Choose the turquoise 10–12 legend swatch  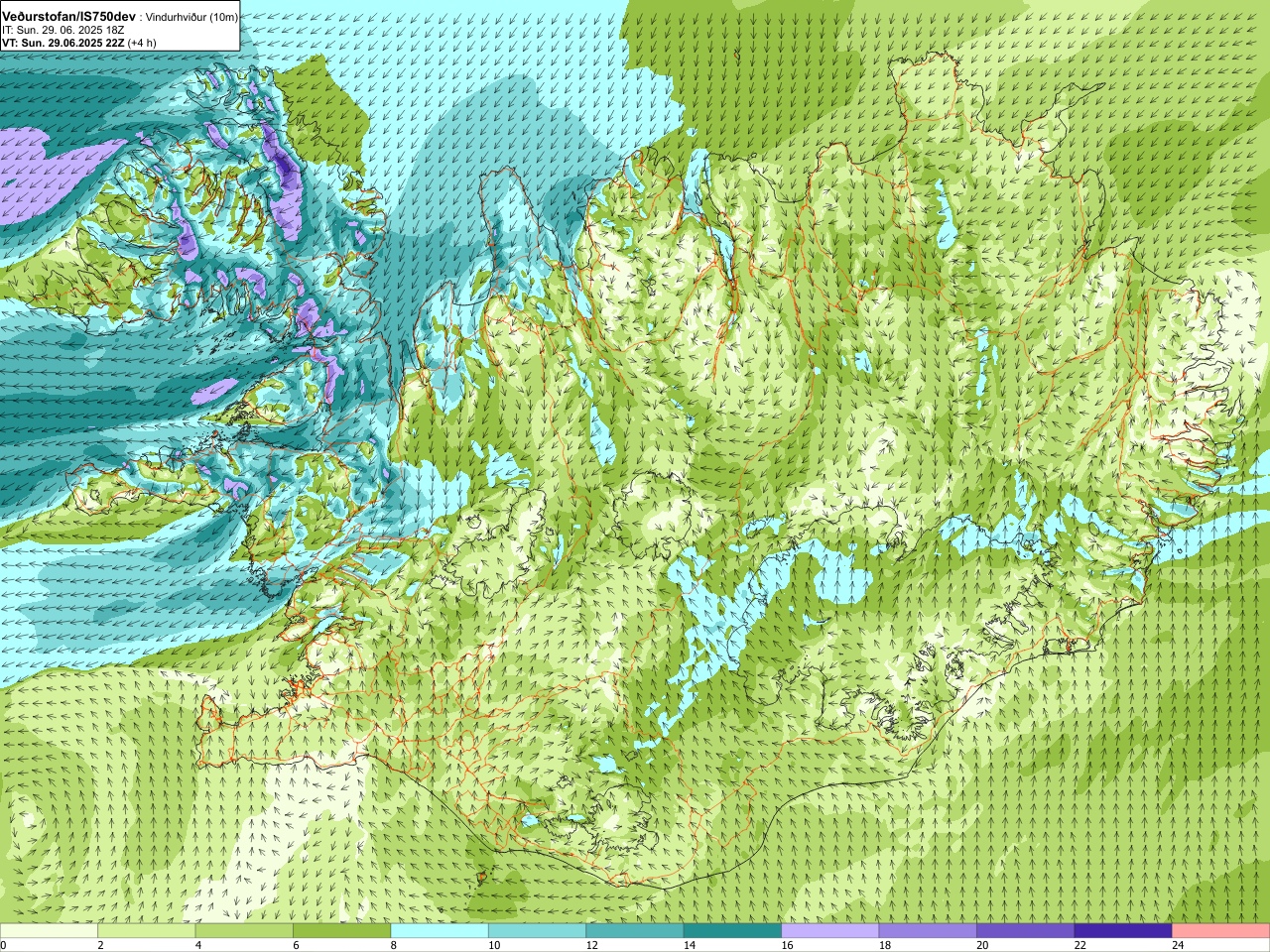click(537, 930)
